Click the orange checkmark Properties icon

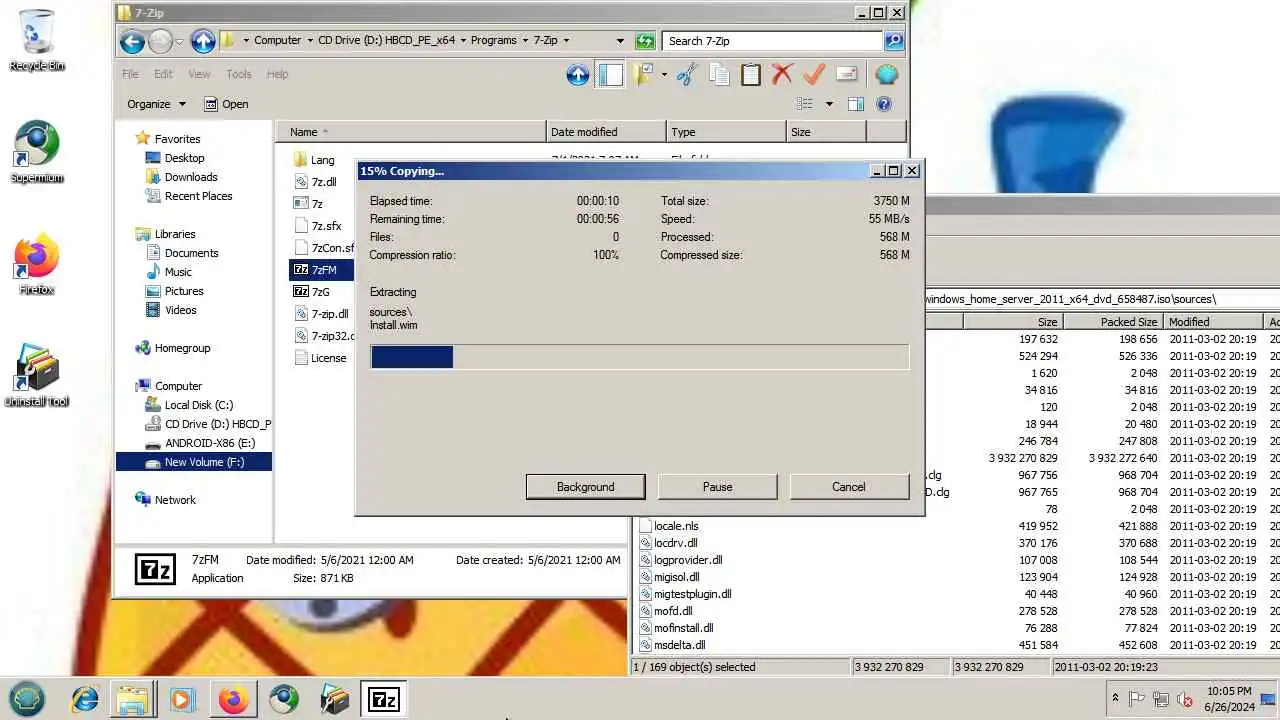pyautogui.click(x=814, y=74)
